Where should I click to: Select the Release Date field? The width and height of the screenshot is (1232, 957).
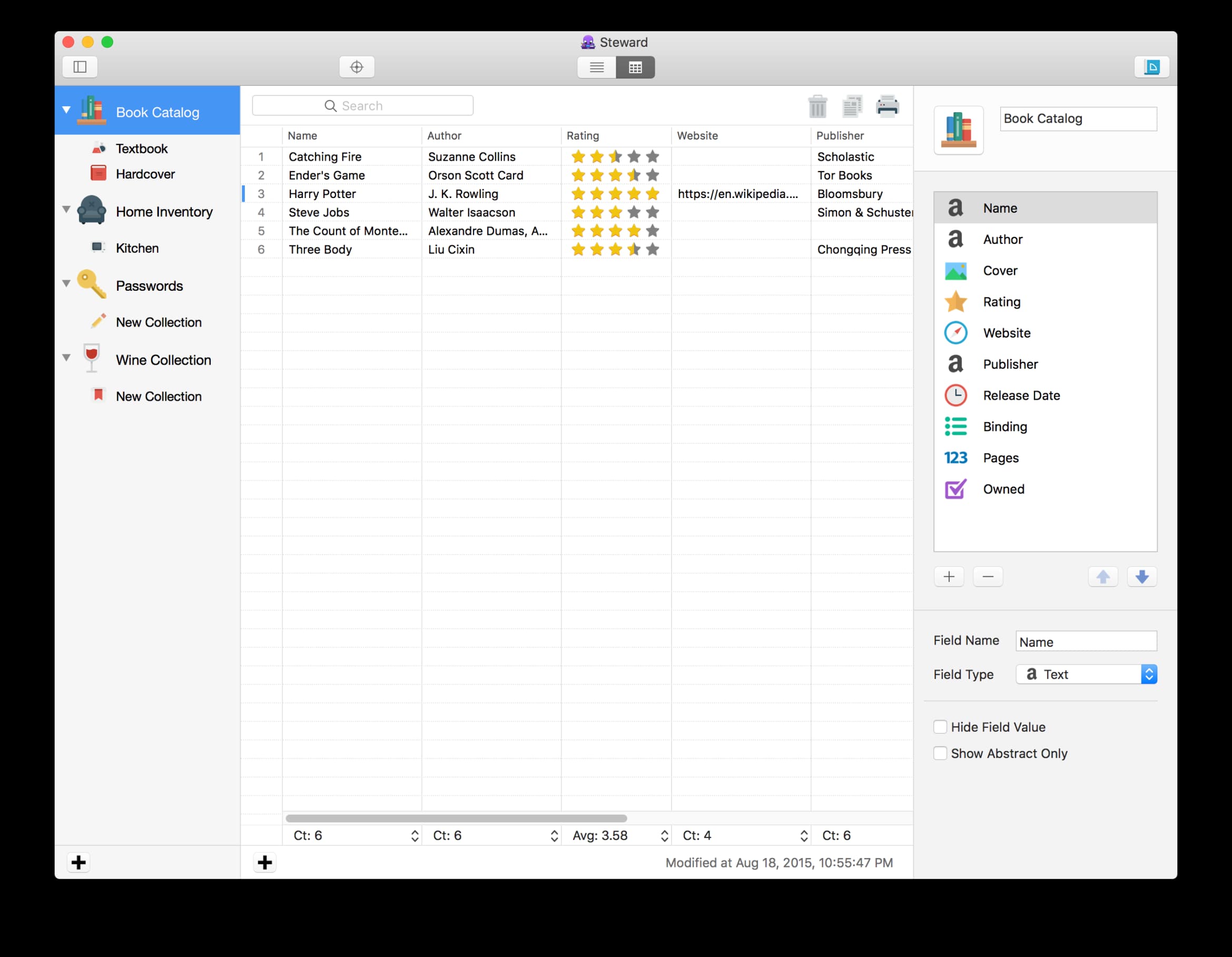1021,396
